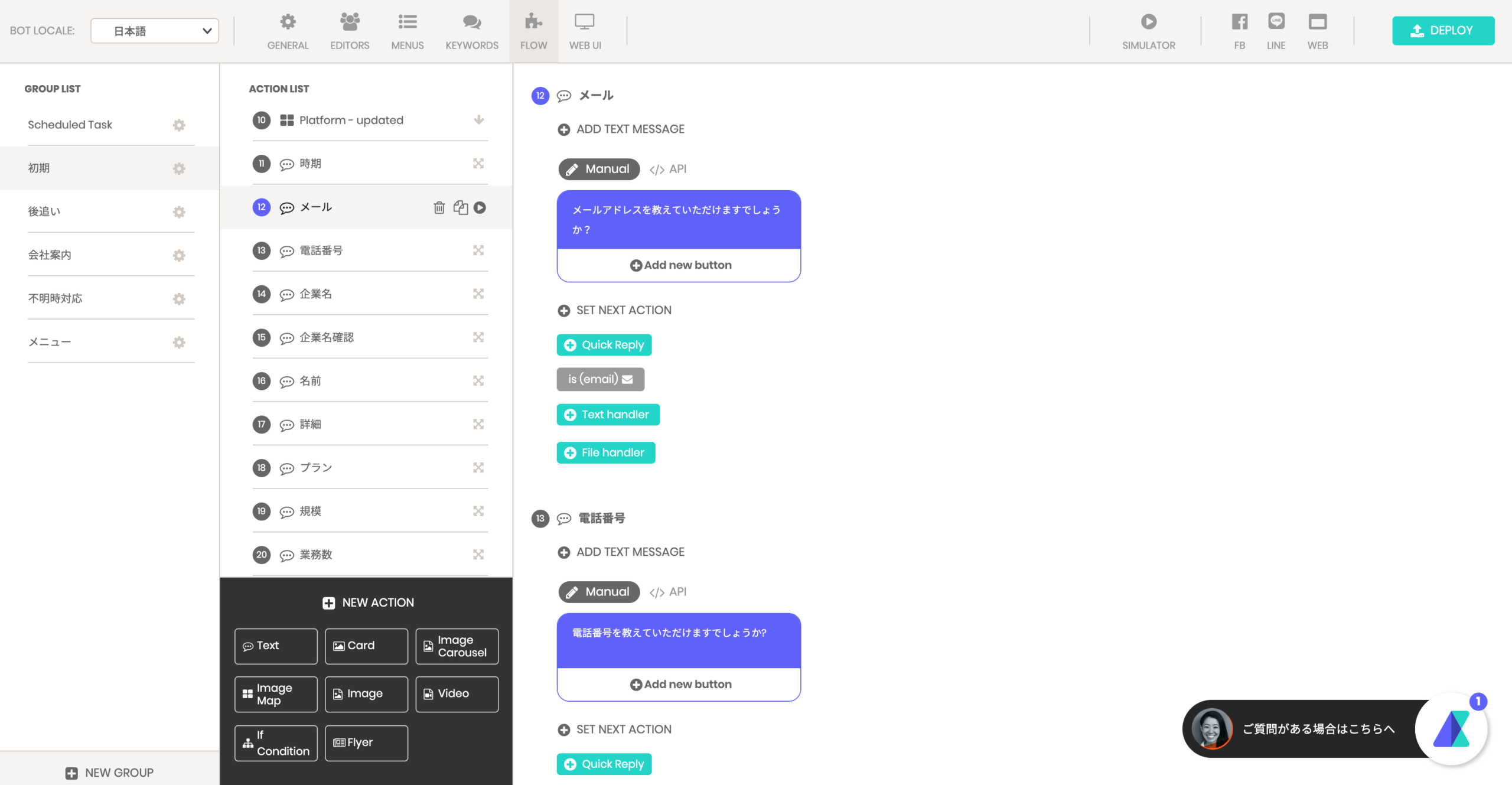Select Manual mode for 電話番号 message
The image size is (1512, 785).
point(599,592)
